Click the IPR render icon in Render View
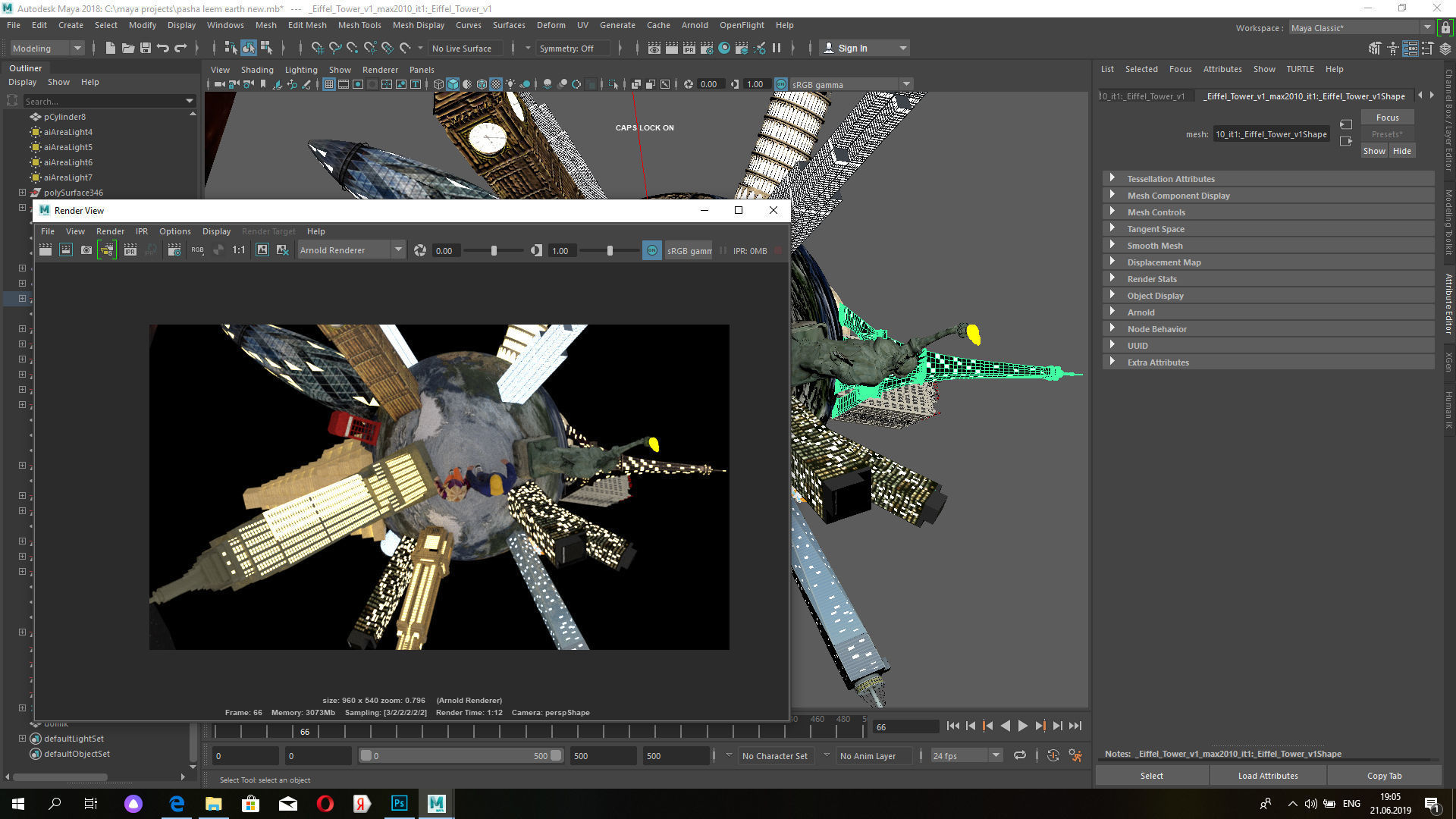Image resolution: width=1456 pixels, height=819 pixels. [x=130, y=250]
